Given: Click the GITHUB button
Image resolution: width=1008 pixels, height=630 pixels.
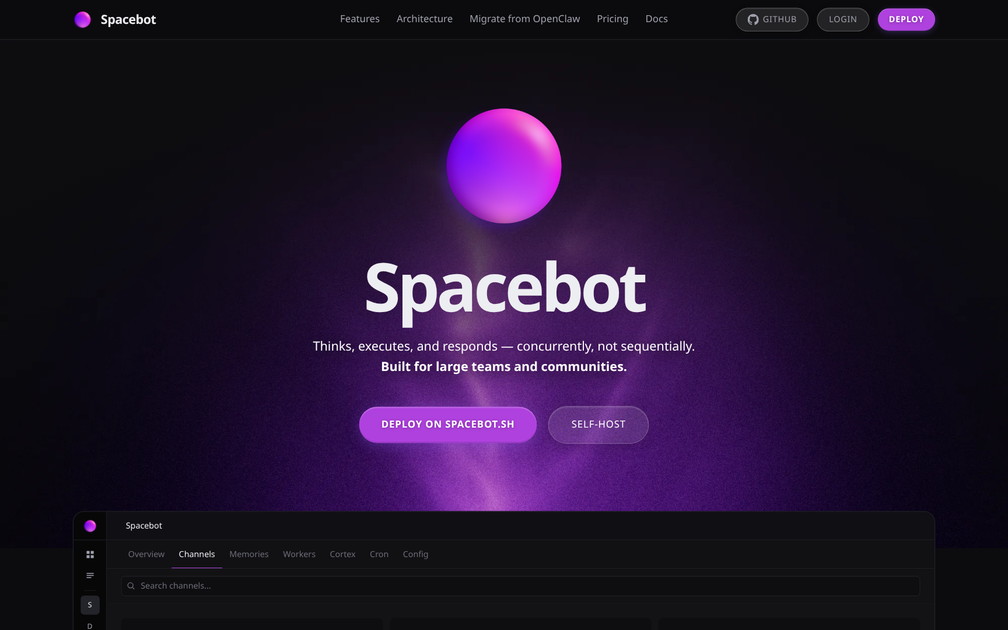Looking at the screenshot, I should (771, 19).
